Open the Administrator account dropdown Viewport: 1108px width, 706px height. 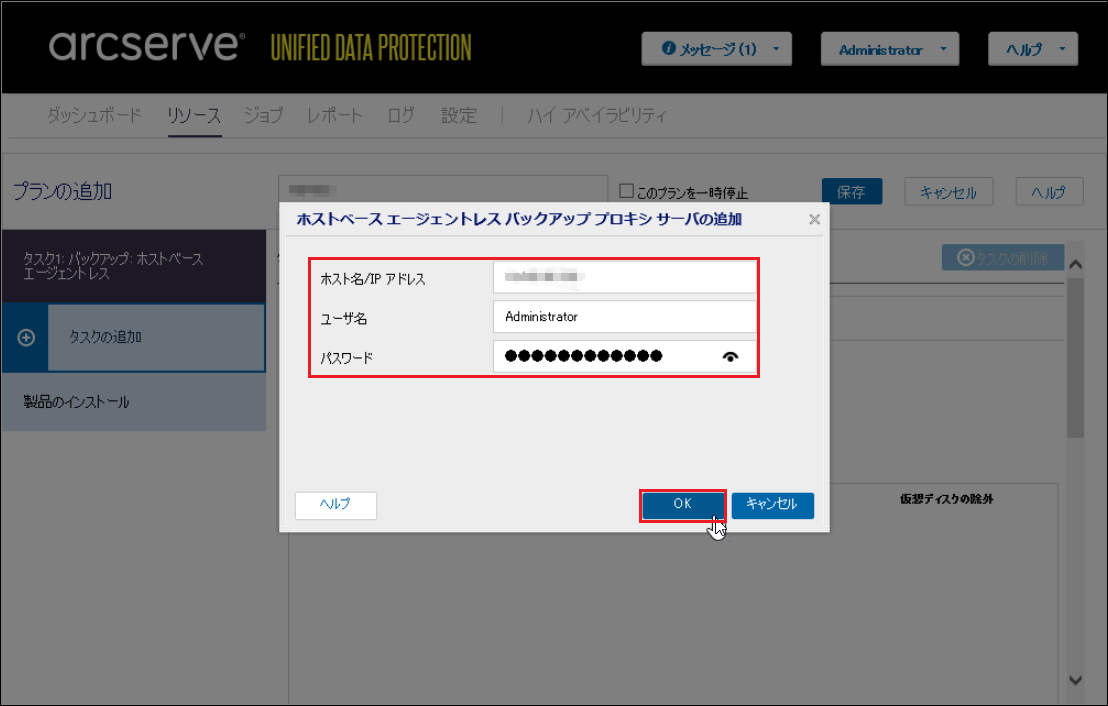[890, 49]
